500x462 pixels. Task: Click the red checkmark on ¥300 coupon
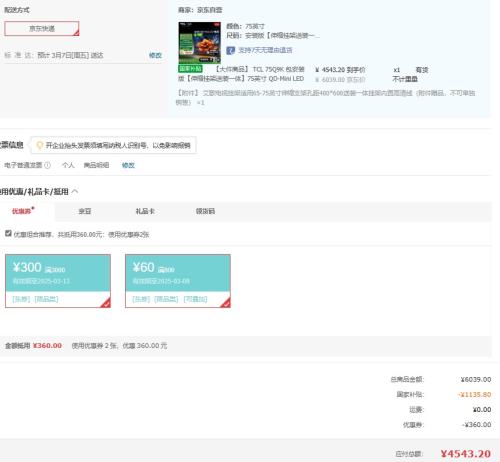click(x=106, y=303)
